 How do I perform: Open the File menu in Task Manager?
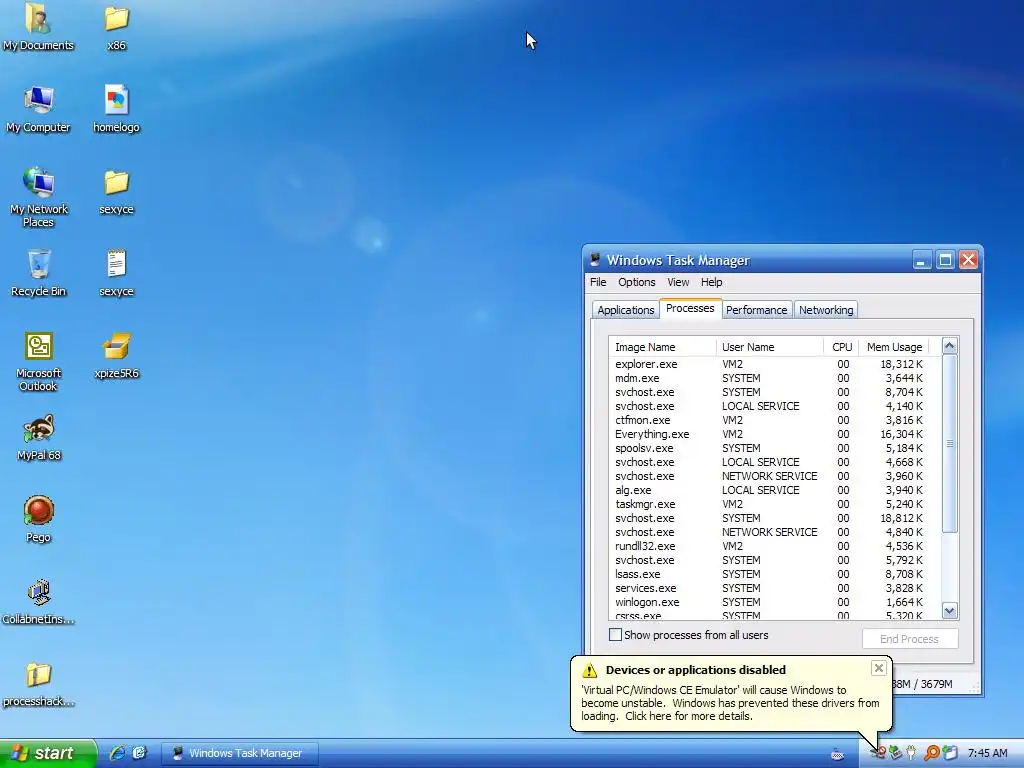tap(598, 282)
